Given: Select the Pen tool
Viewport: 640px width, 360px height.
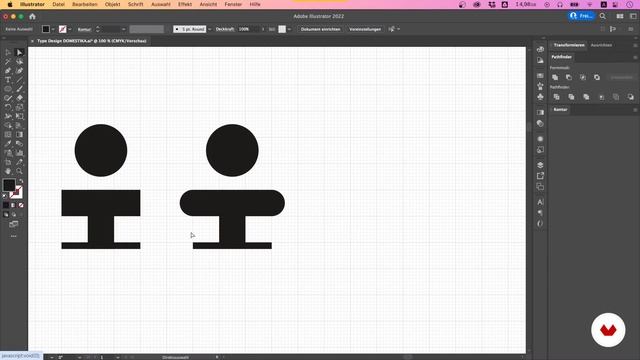Looking at the screenshot, I should tap(8, 71).
